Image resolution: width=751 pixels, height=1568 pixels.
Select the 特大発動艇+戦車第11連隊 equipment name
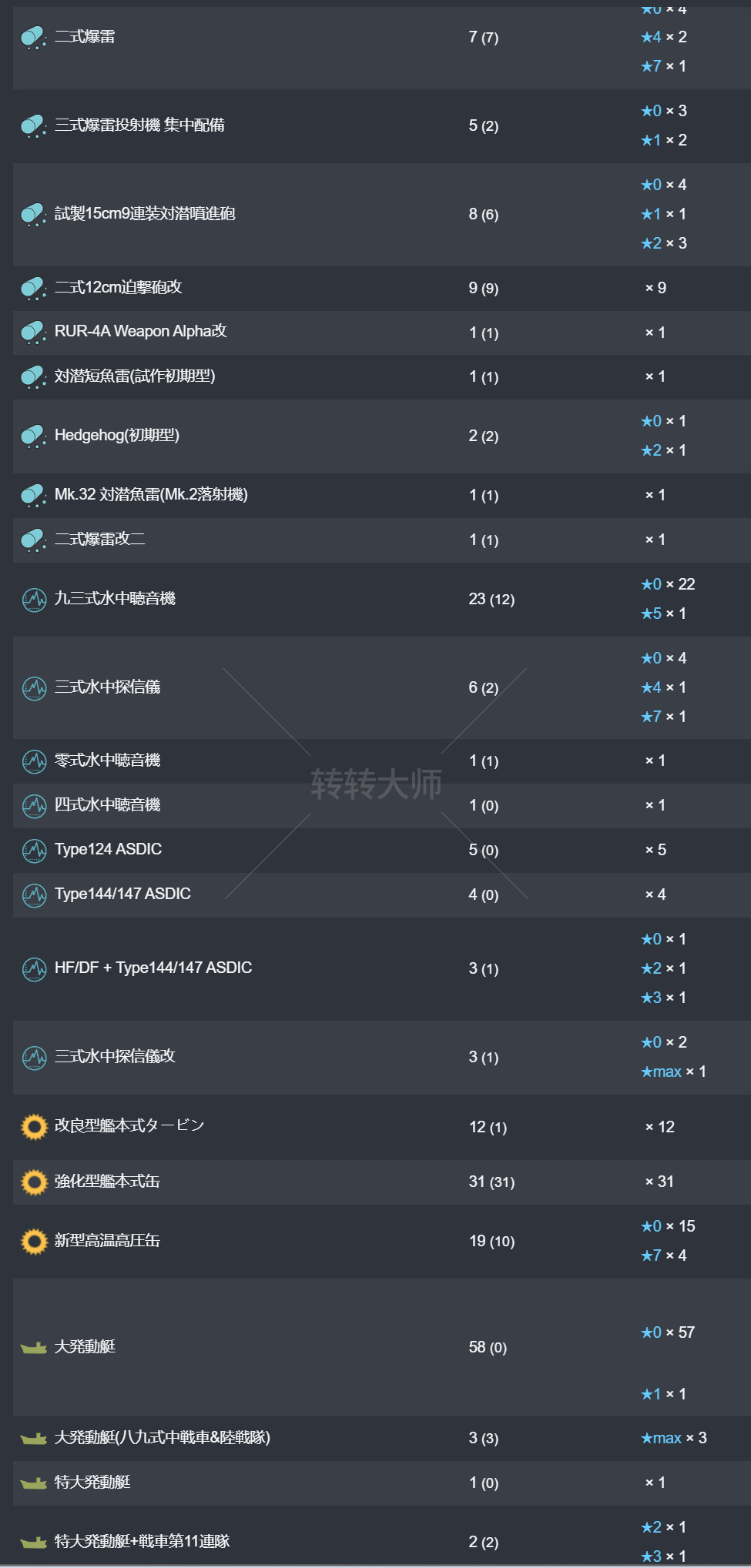(142, 1541)
